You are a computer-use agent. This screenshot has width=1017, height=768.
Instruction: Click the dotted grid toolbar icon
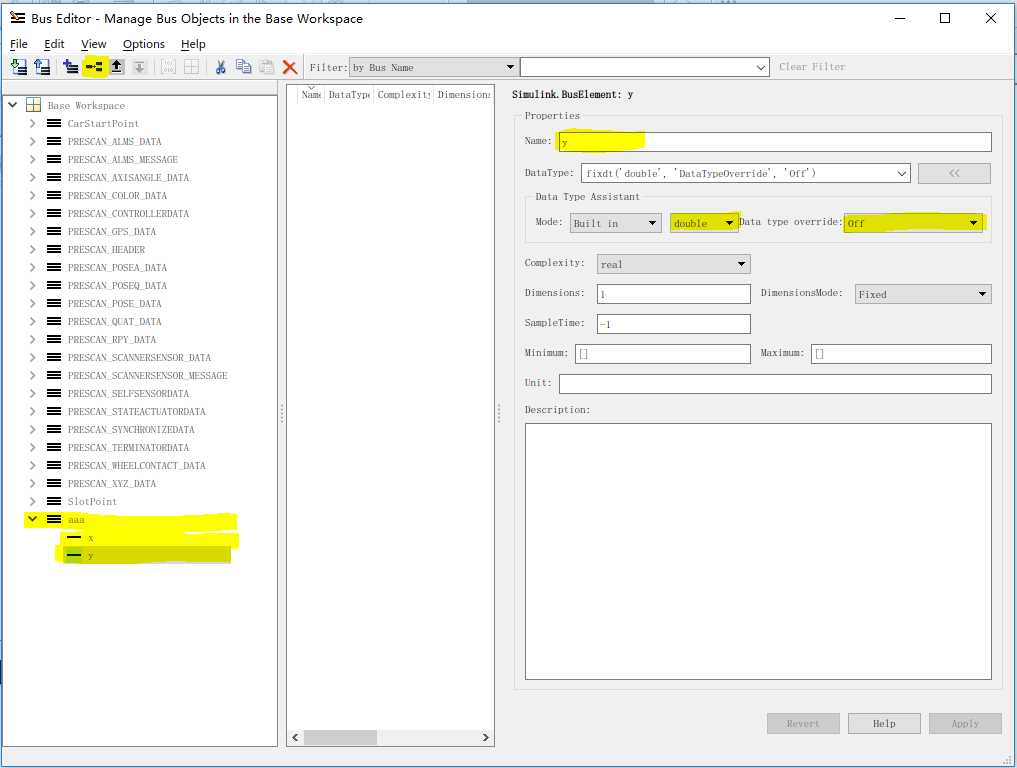[x=168, y=67]
